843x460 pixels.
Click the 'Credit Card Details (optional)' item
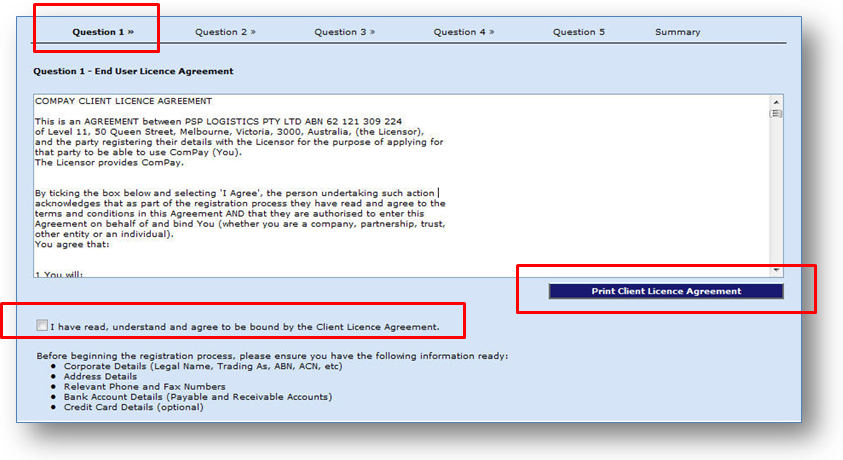133,407
